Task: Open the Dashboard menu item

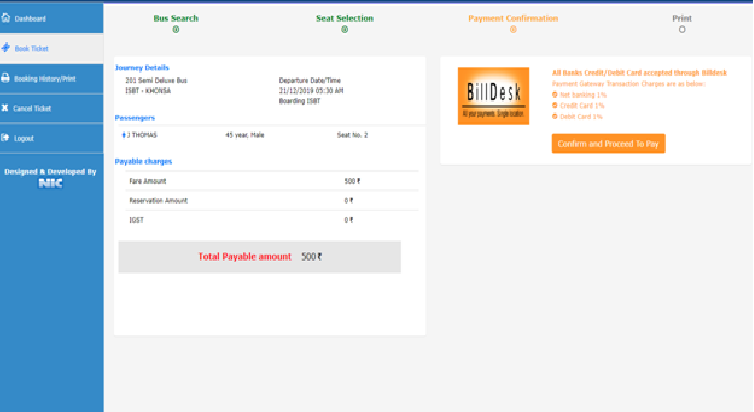Action: click(30, 18)
